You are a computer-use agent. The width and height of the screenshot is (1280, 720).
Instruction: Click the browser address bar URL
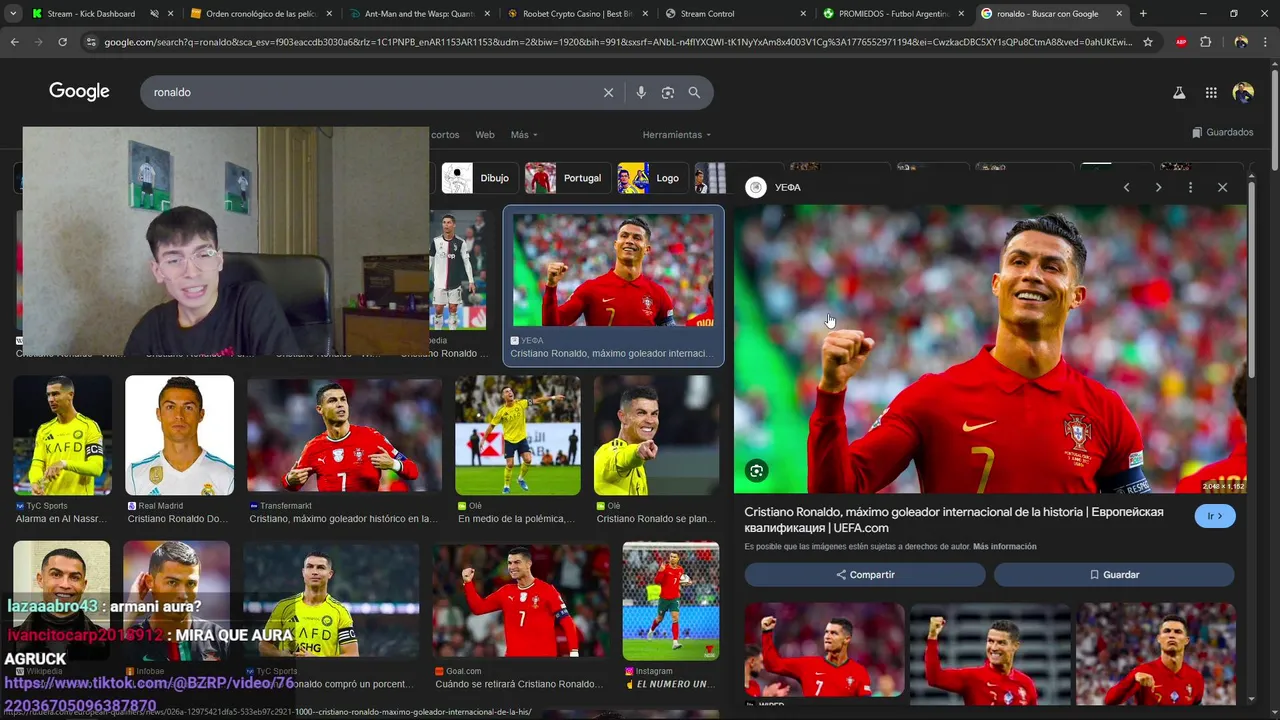618,42
